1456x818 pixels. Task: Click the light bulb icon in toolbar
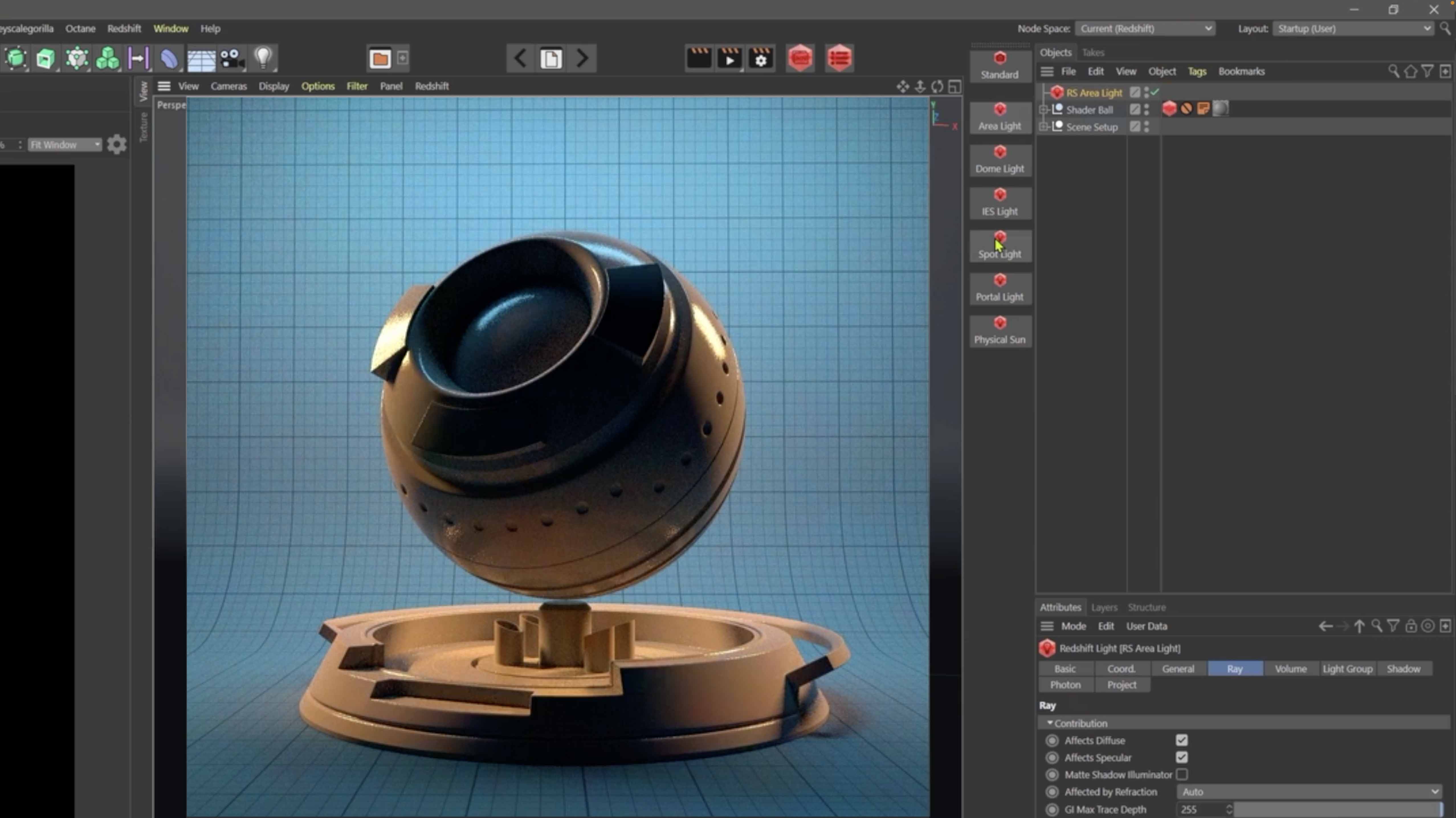(263, 58)
